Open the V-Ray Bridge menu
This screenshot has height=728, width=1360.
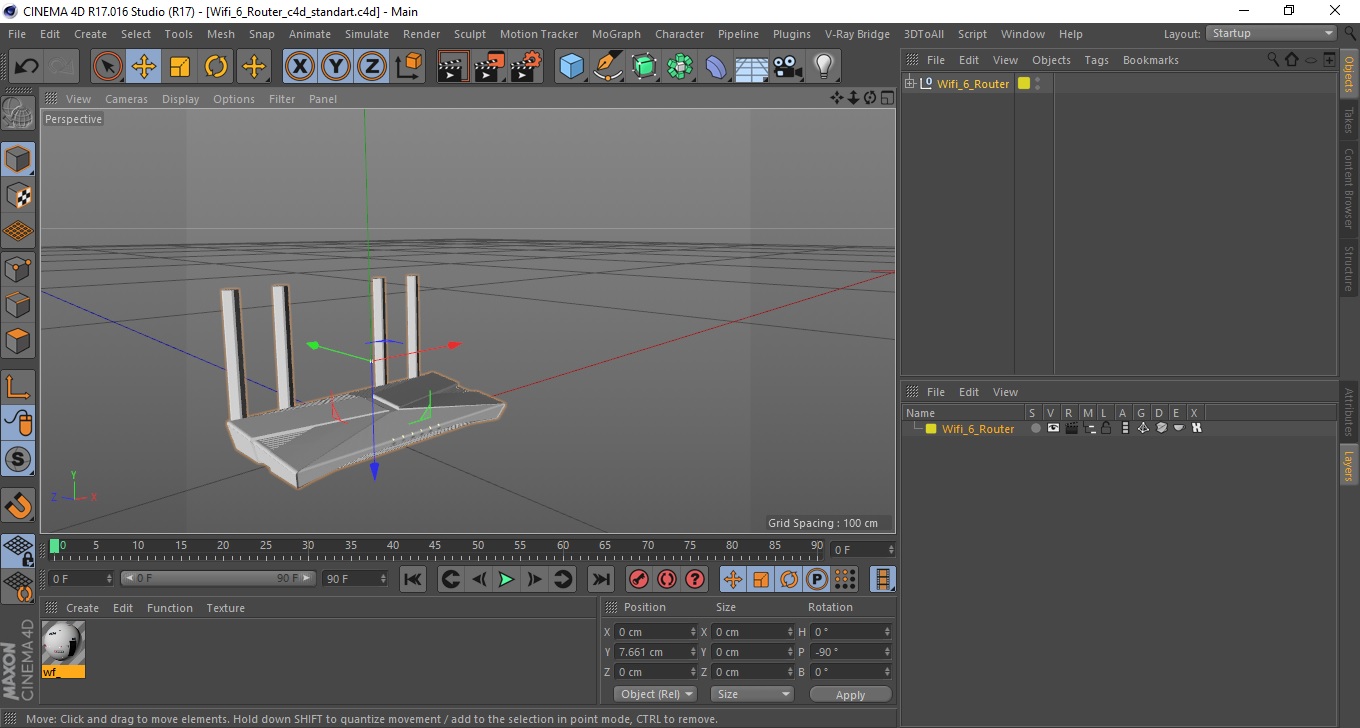pos(857,34)
